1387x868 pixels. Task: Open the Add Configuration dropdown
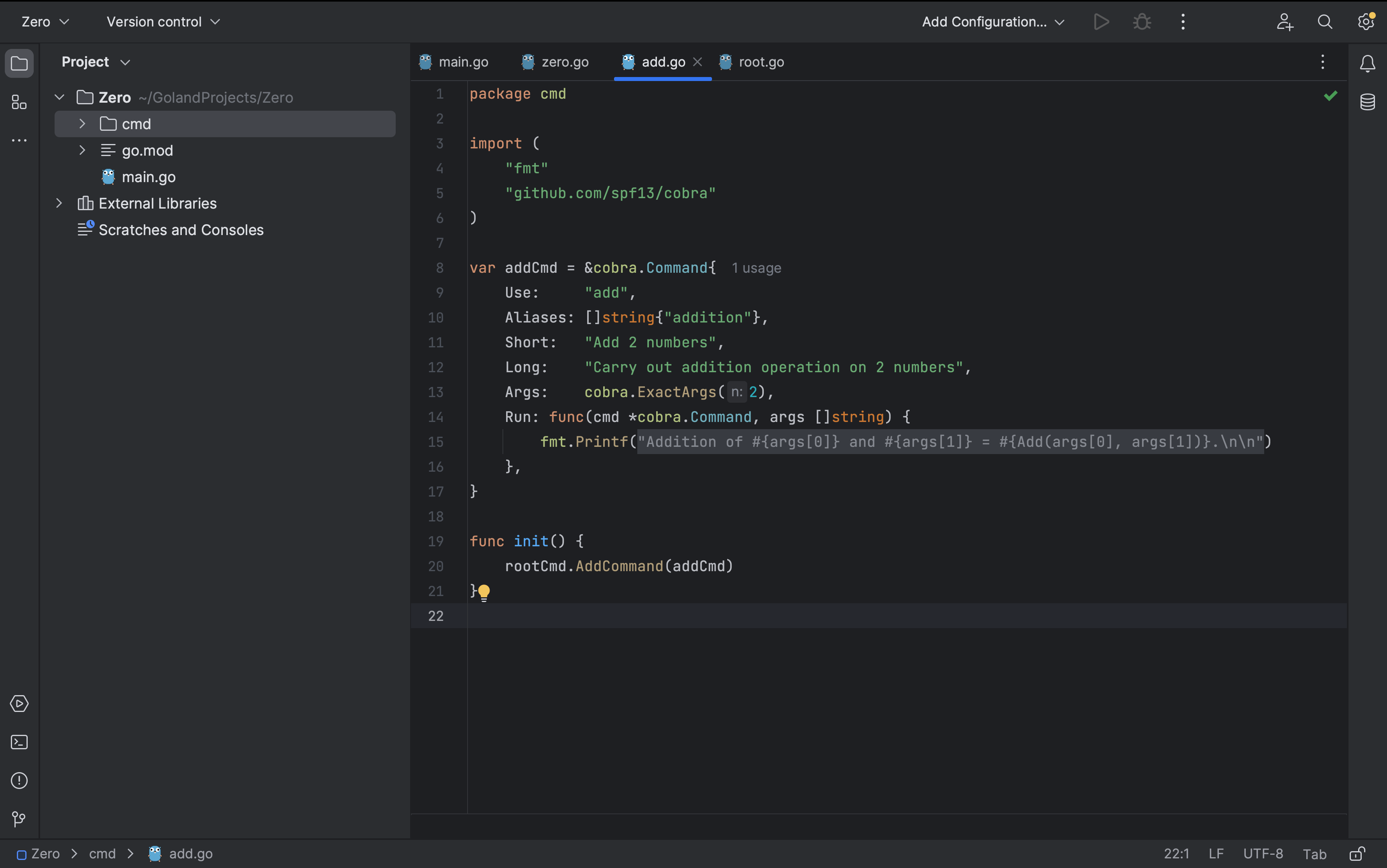pos(993,22)
